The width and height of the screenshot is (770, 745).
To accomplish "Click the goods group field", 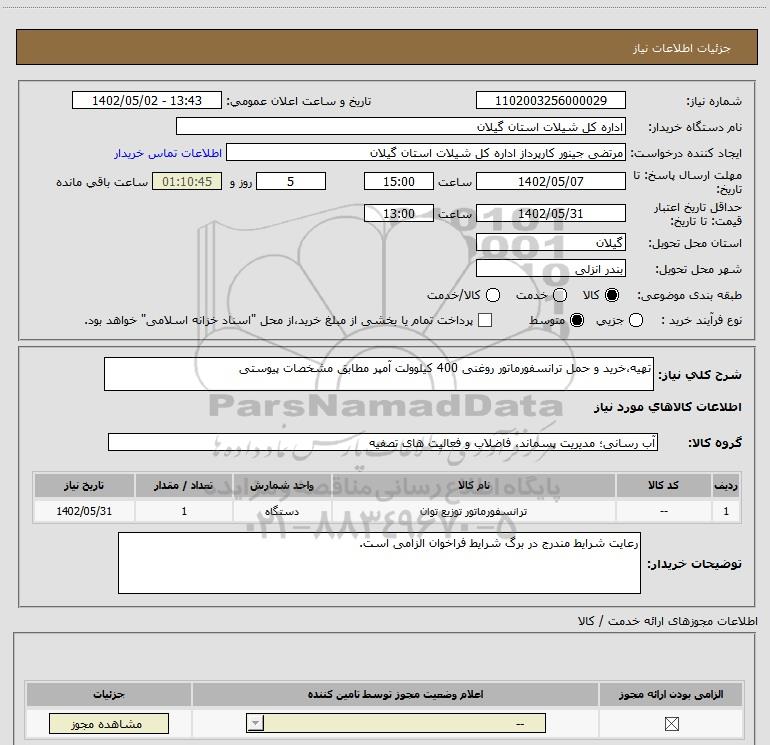I will pyautogui.click(x=383, y=442).
